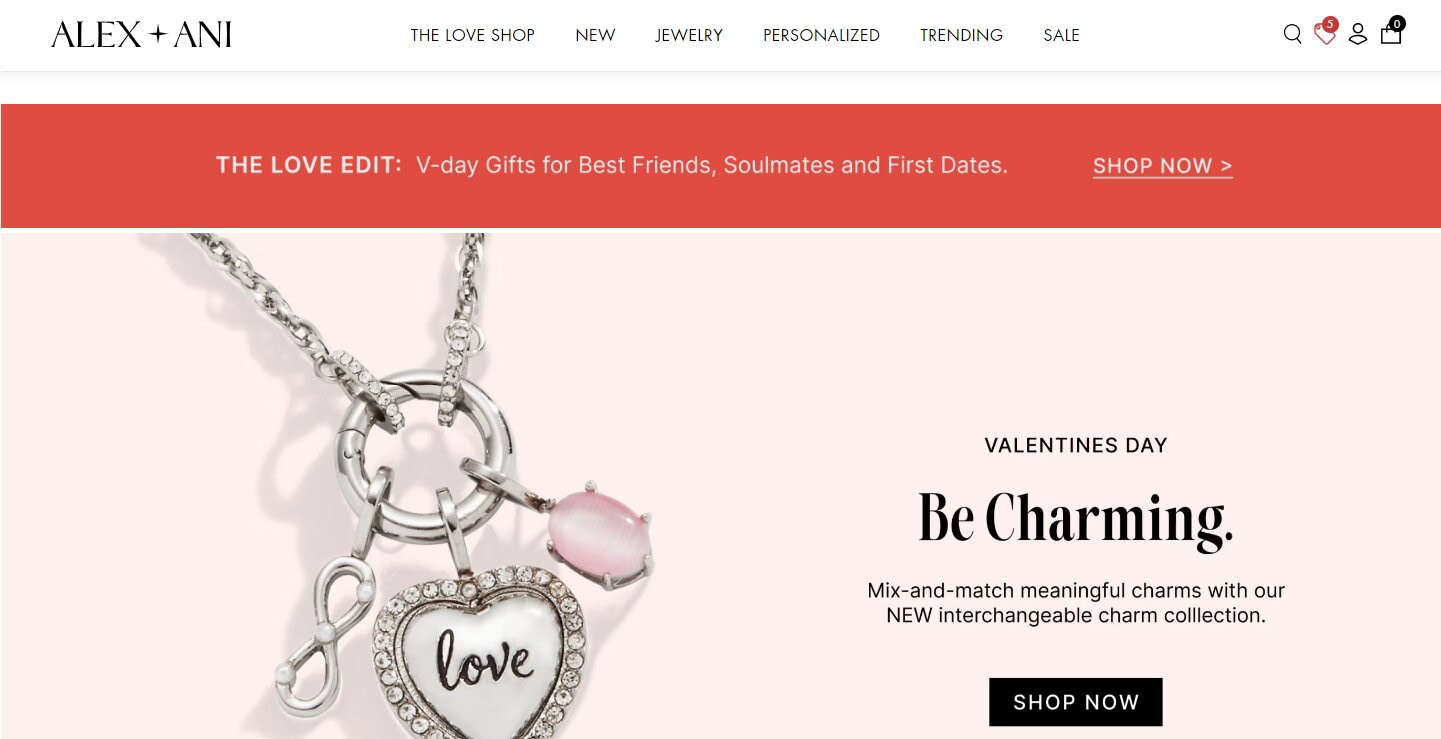This screenshot has height=739, width=1441.
Task: Click the black Shop Now button
Action: 1075,702
